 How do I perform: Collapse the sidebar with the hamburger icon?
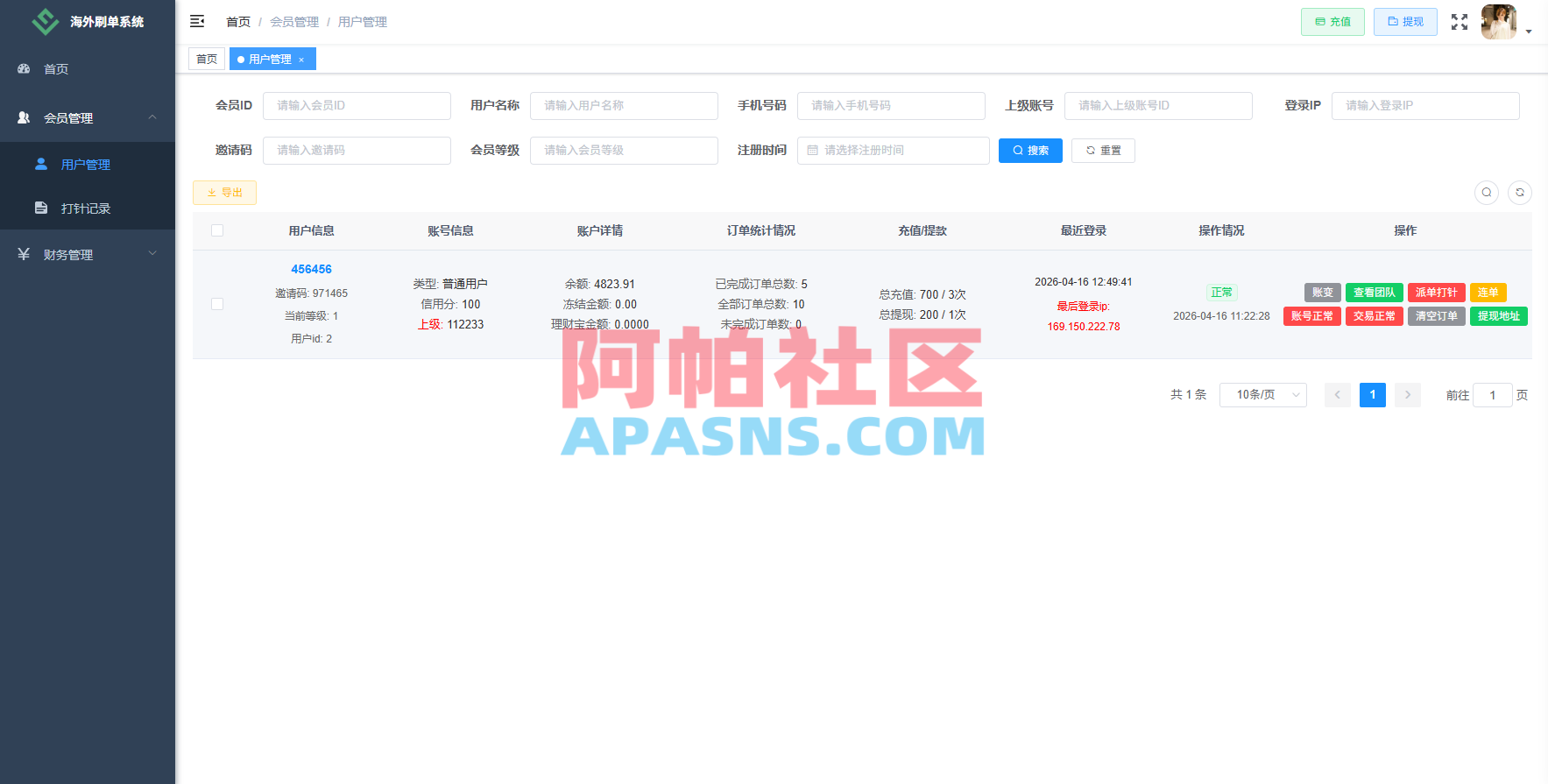pos(197,21)
